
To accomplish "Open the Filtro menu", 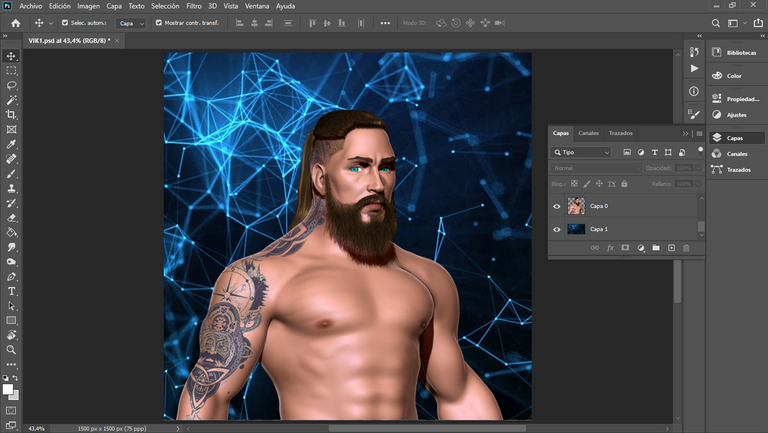I will tap(193, 6).
